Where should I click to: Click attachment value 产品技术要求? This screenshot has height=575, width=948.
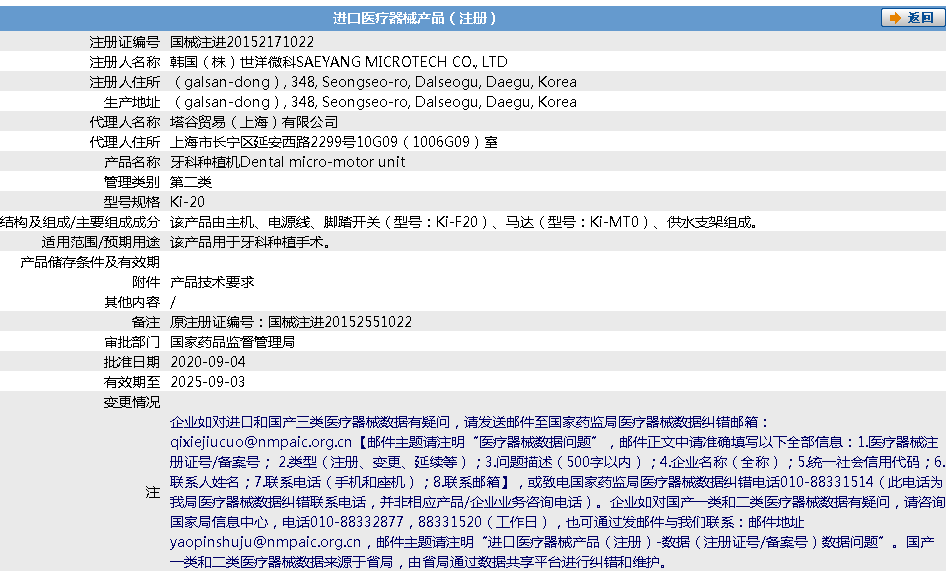(x=212, y=282)
